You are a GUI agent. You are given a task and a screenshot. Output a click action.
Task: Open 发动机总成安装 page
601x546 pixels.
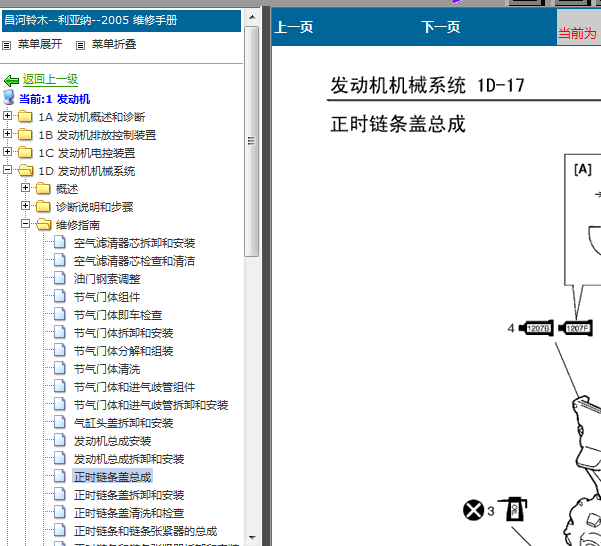coord(112,441)
